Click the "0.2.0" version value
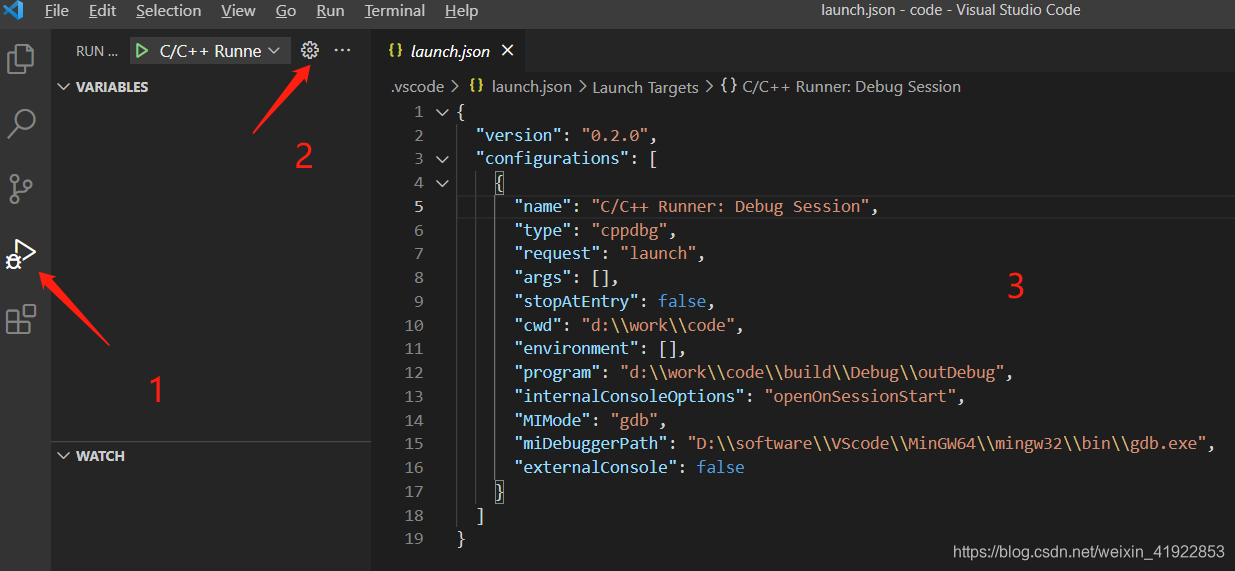The width and height of the screenshot is (1235, 571). [614, 135]
